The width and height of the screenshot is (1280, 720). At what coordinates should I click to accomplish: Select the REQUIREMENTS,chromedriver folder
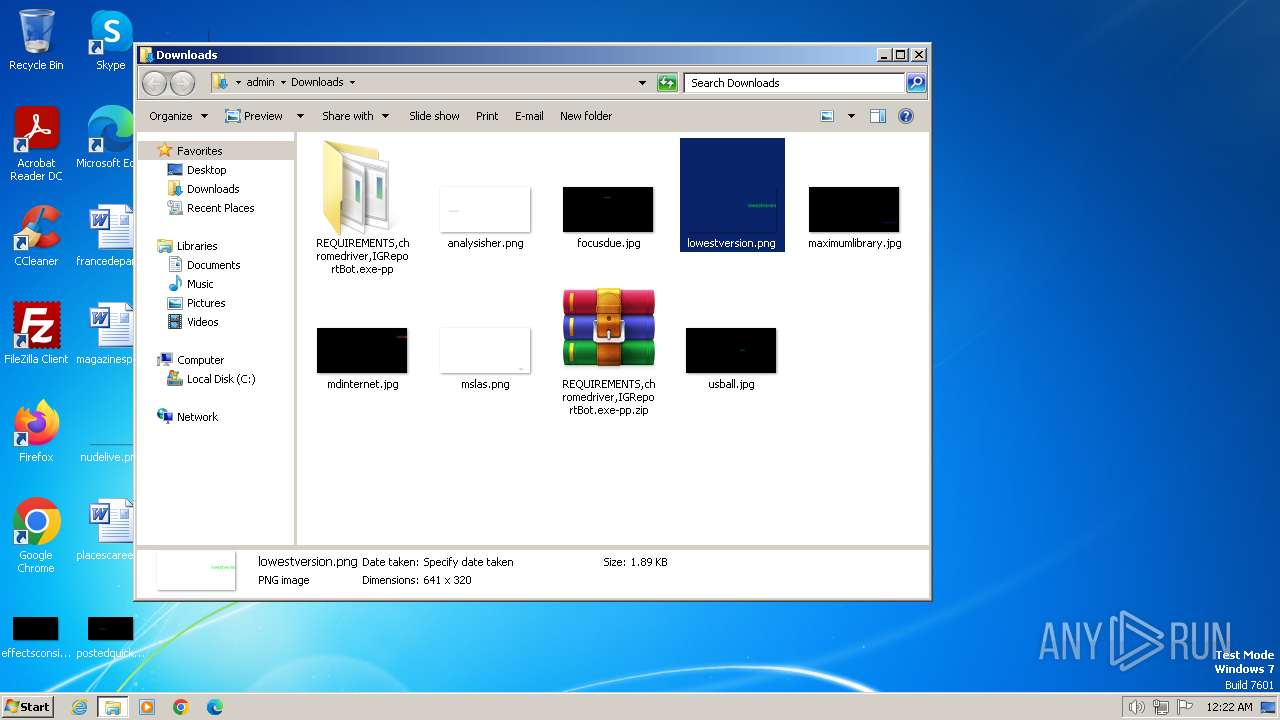click(x=362, y=208)
